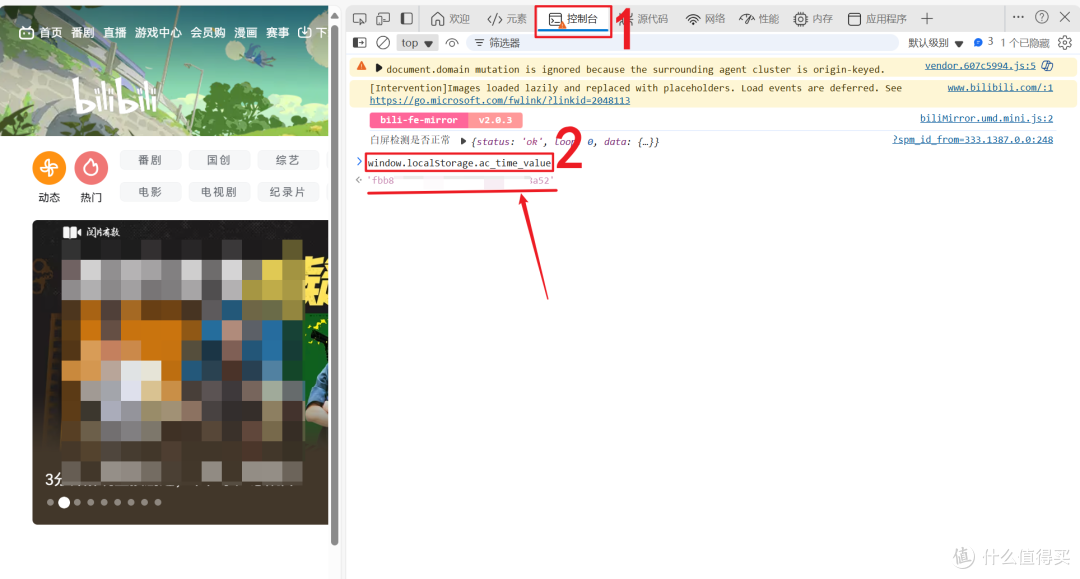
Task: Clear the console with the circle-slash icon
Action: coord(383,43)
